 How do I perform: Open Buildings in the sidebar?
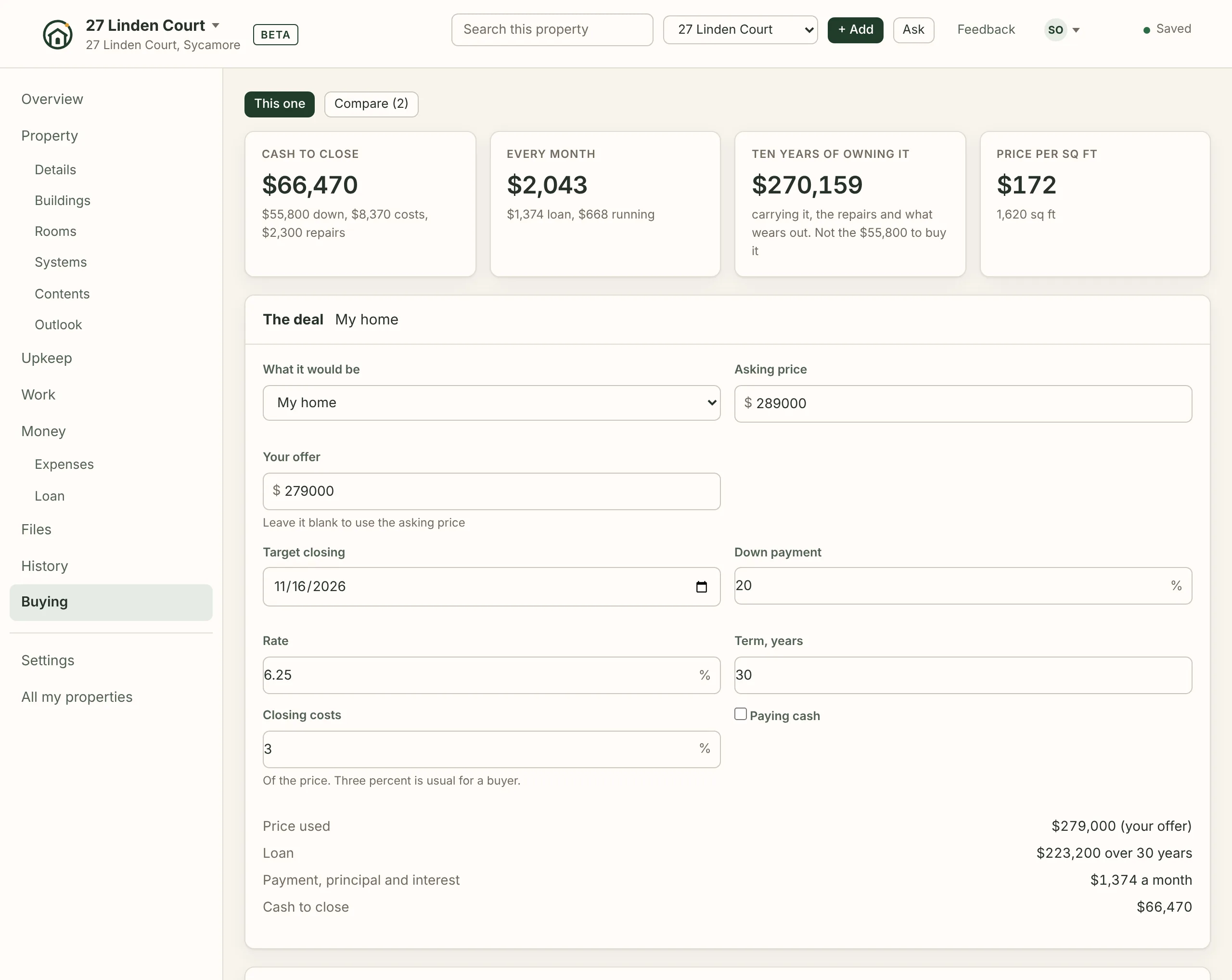[62, 201]
